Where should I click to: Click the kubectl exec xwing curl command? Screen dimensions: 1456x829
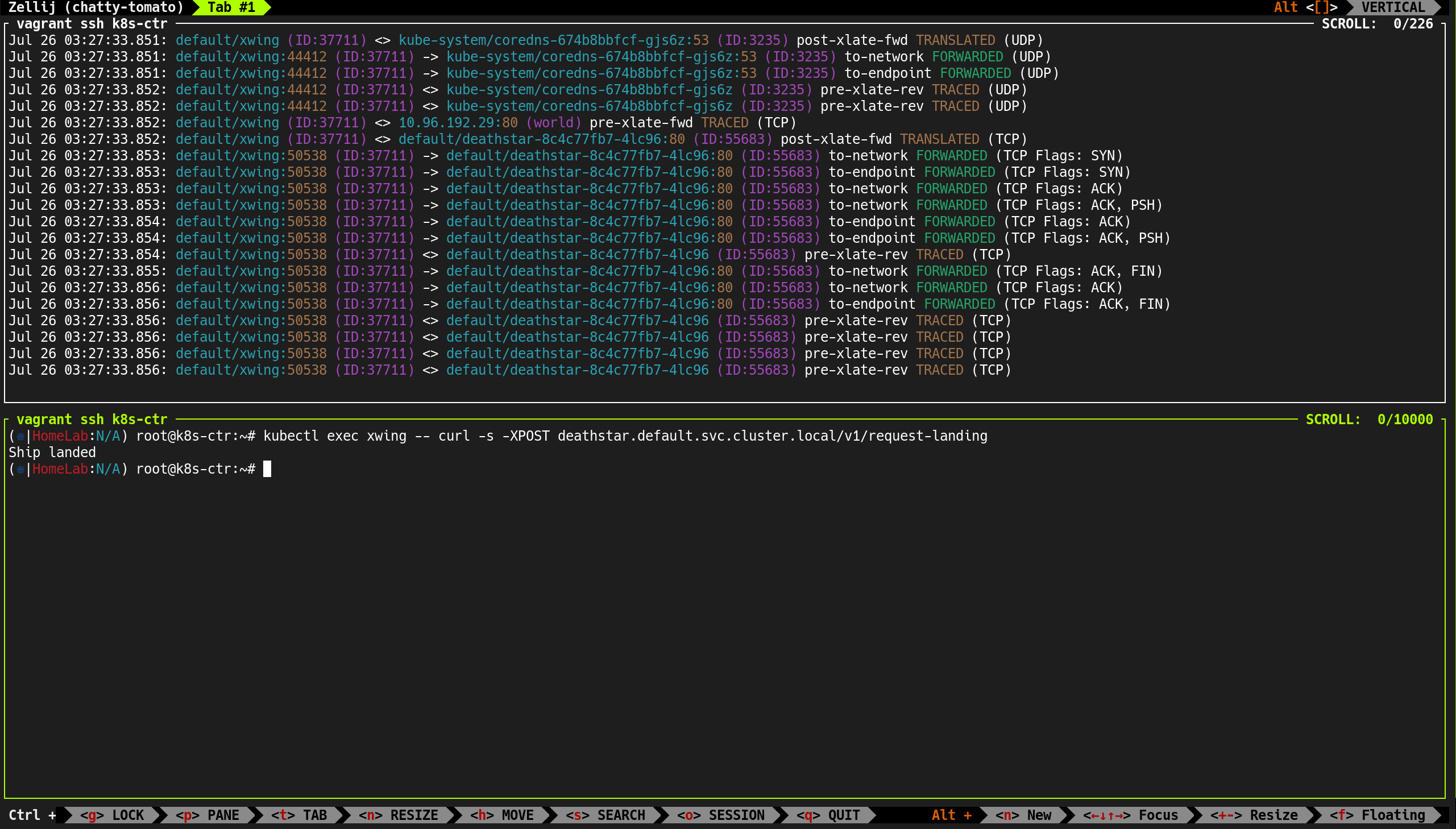[x=625, y=436]
